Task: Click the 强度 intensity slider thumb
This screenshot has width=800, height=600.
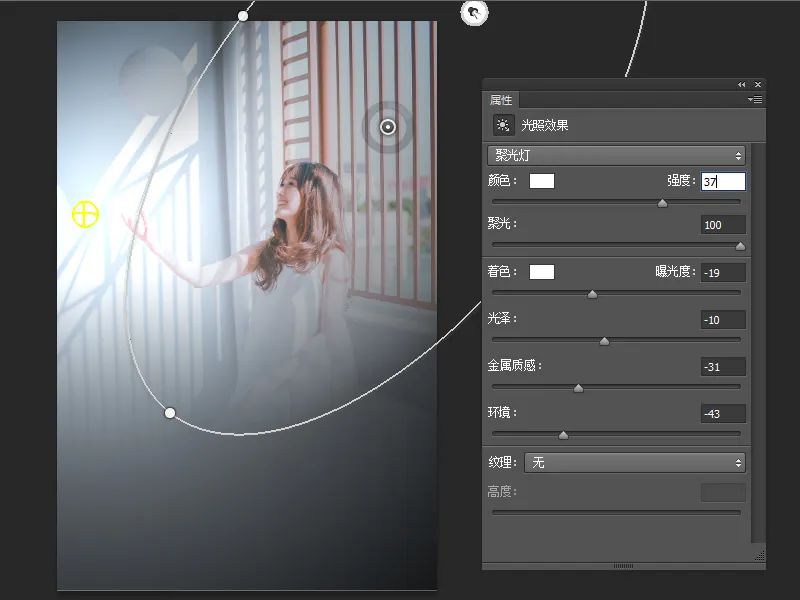Action: (662, 204)
